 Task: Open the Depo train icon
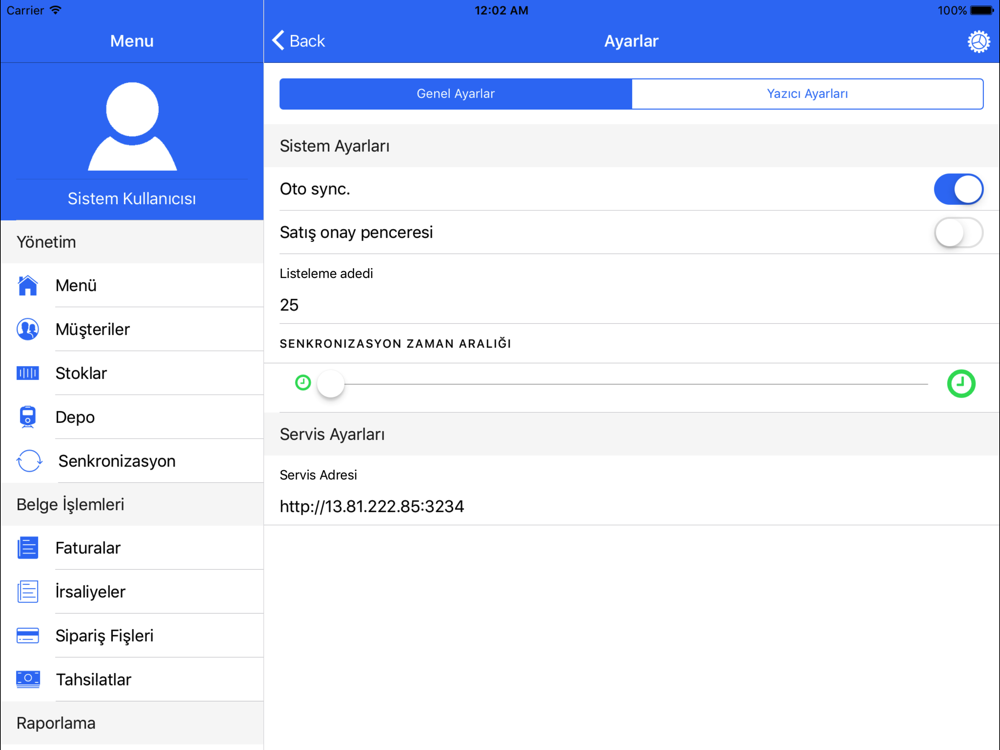click(28, 417)
